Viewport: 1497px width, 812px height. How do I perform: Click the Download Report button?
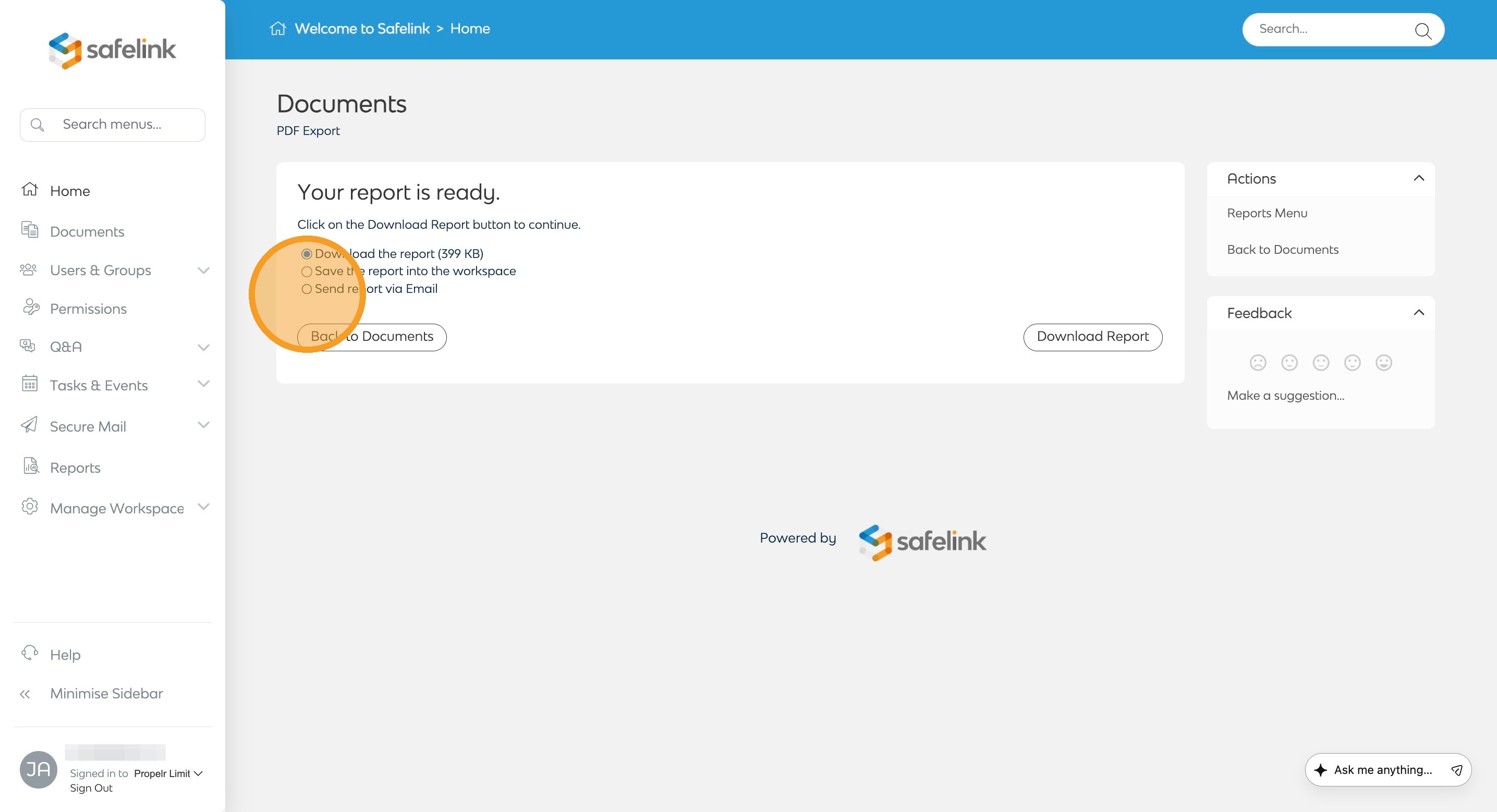point(1092,337)
